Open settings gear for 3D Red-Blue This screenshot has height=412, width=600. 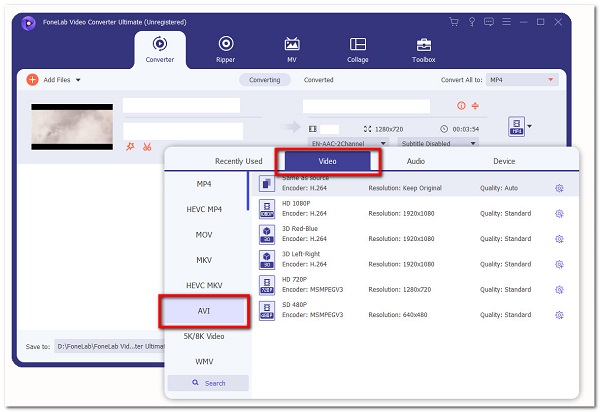559,239
